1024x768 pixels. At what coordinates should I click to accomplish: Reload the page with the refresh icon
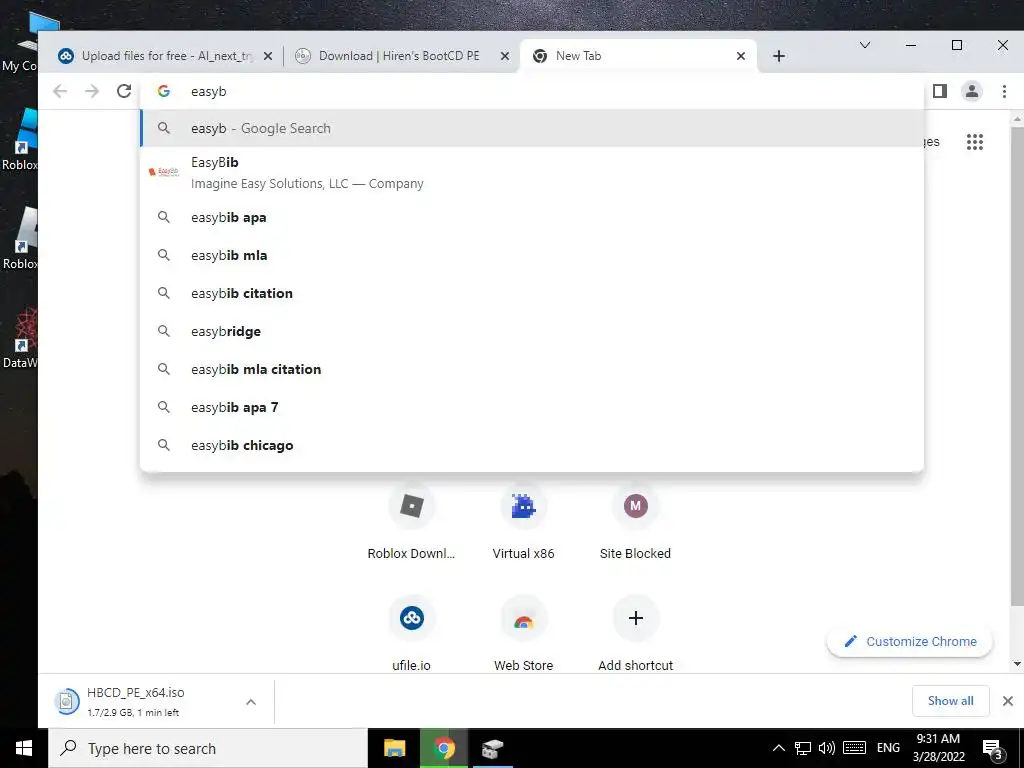pos(124,91)
